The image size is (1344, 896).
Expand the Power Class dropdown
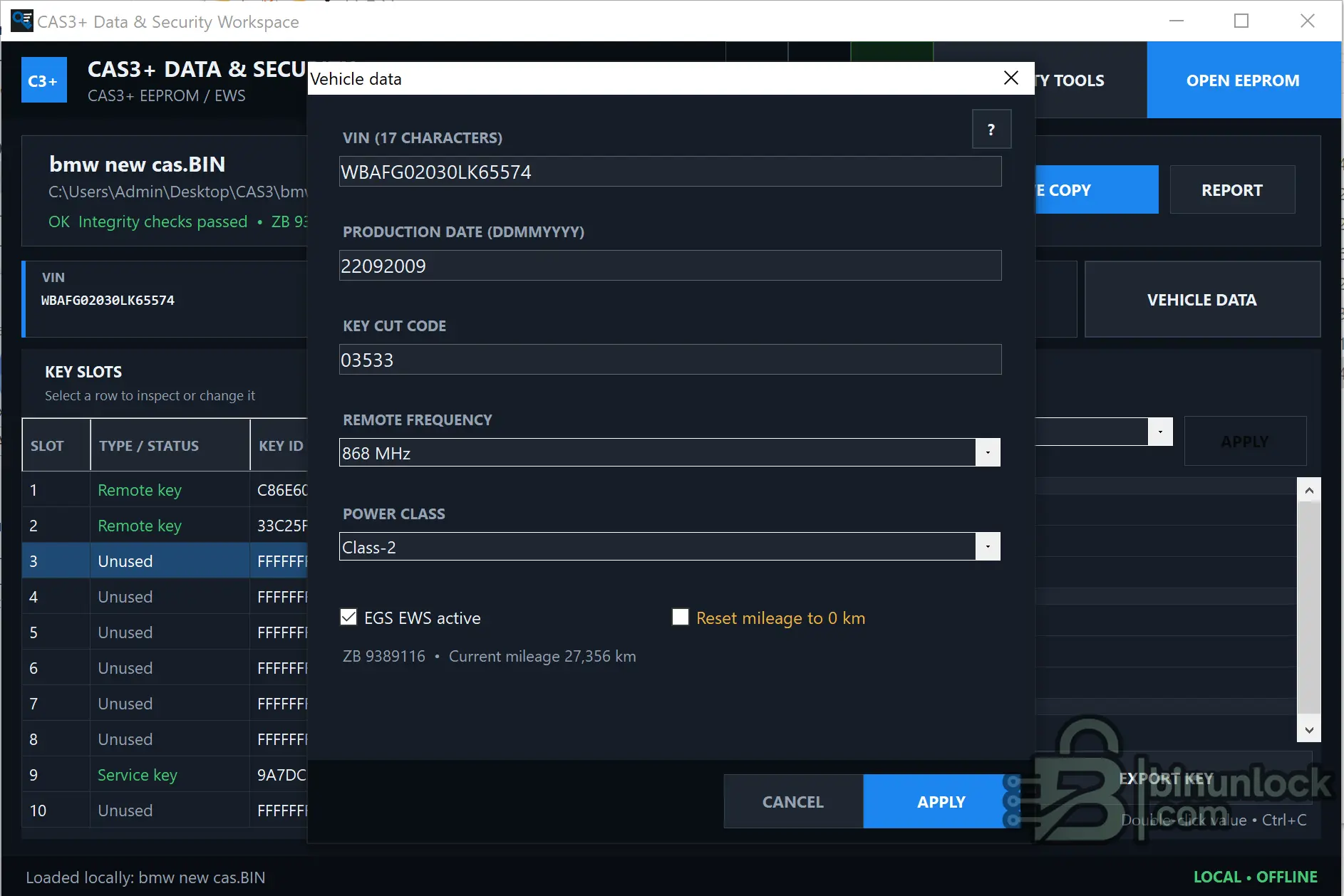988,546
